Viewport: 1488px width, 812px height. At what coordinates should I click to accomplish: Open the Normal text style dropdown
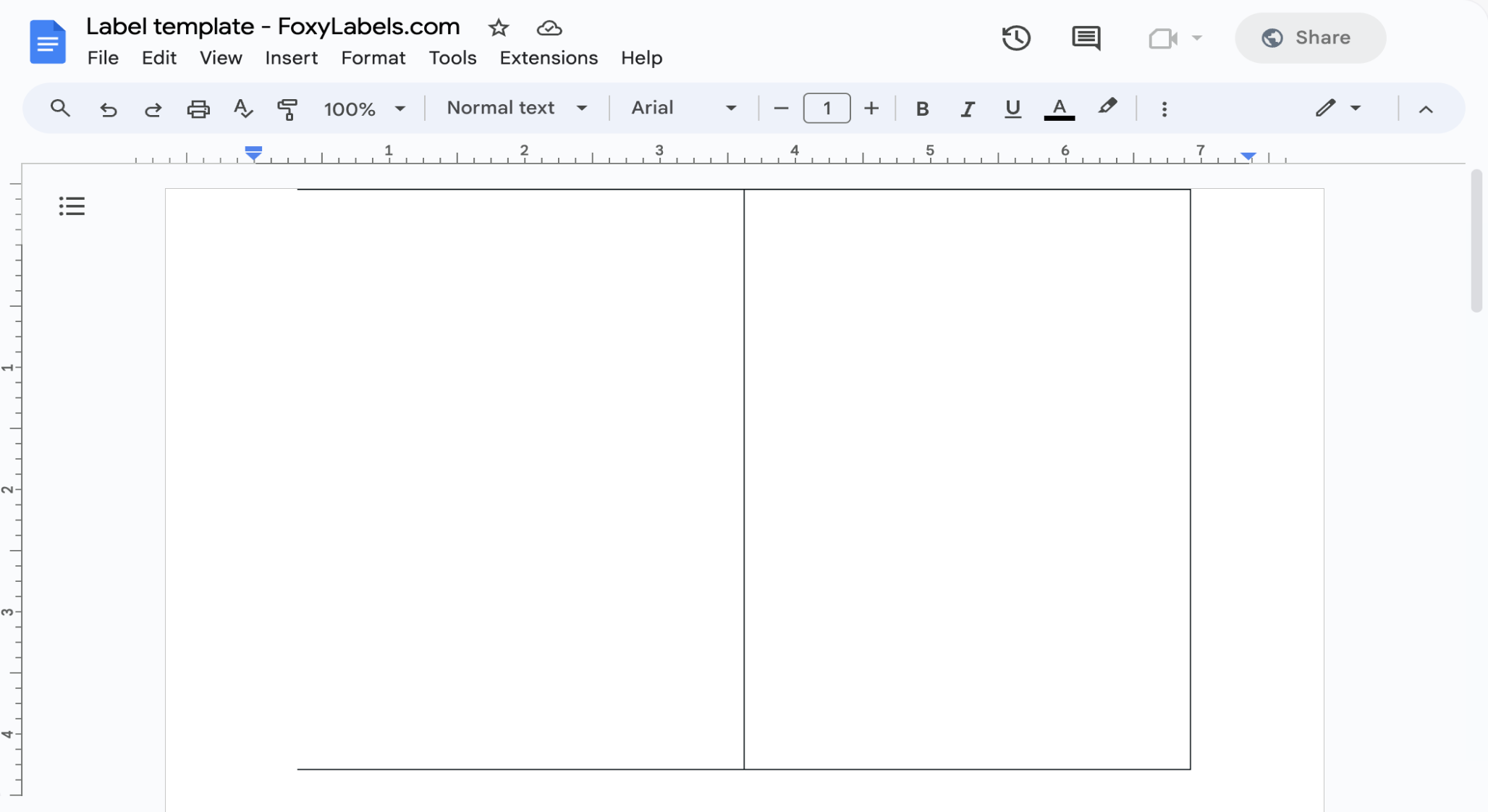point(516,108)
